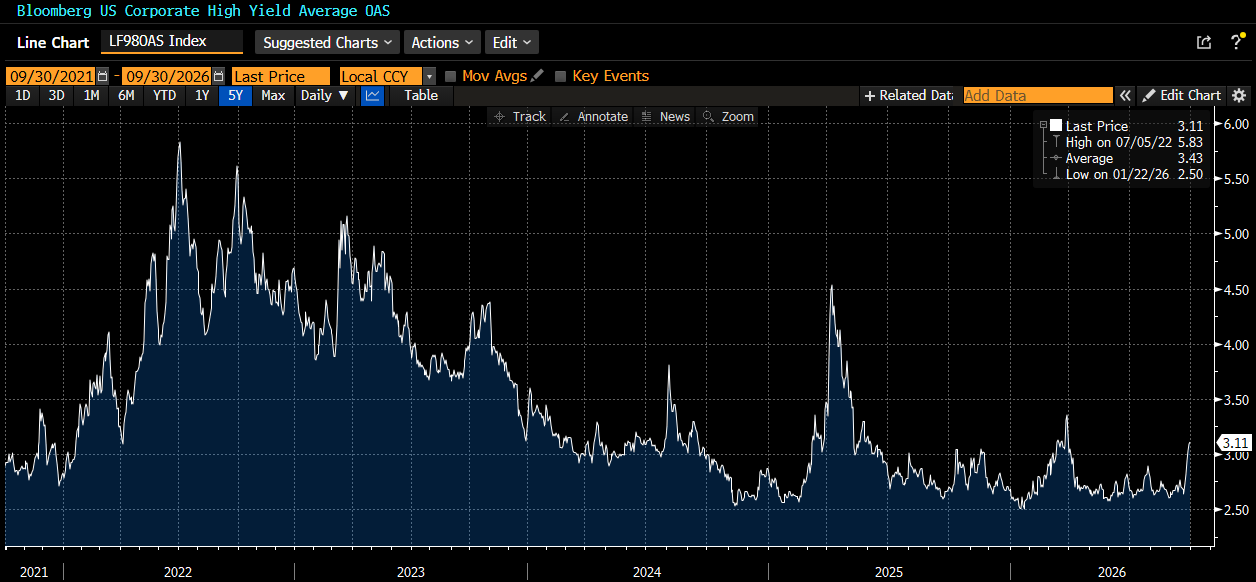Expand the Local CCY currency dropdown arrow
The image size is (1256, 582).
coord(429,76)
